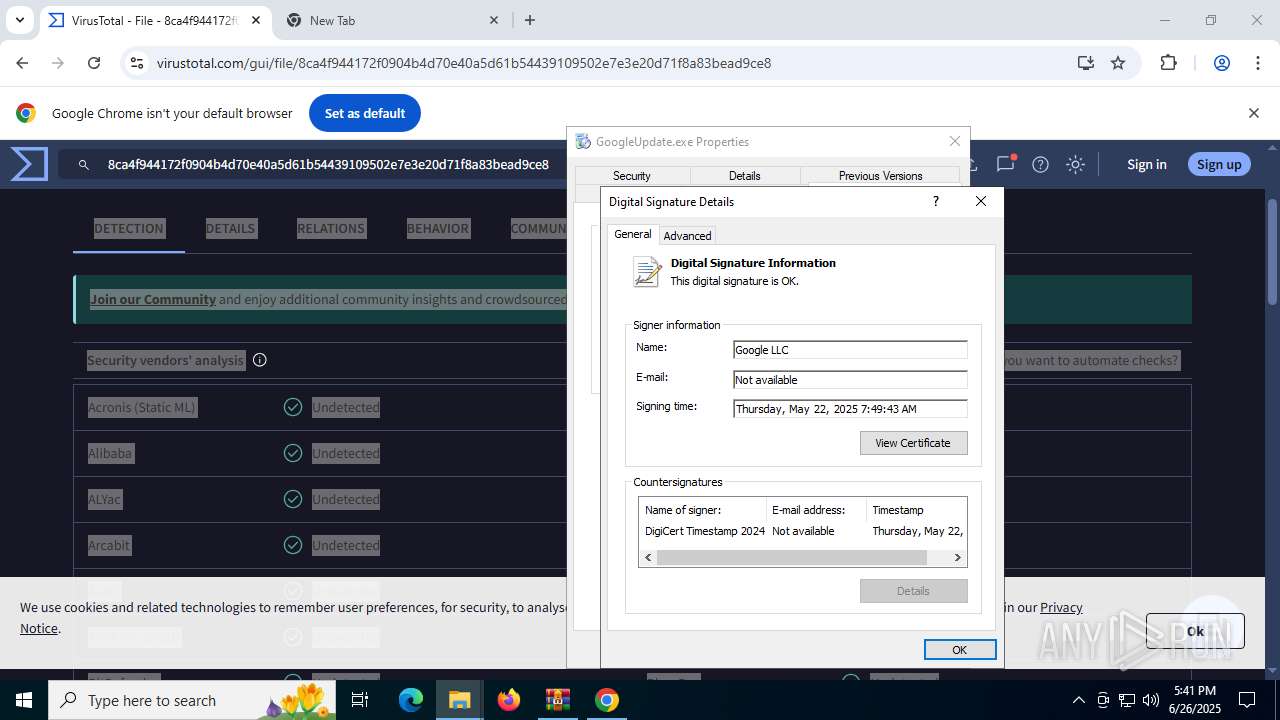Open Details tab in GoogleUpdate.exe Properties
The image size is (1280, 720).
point(744,176)
